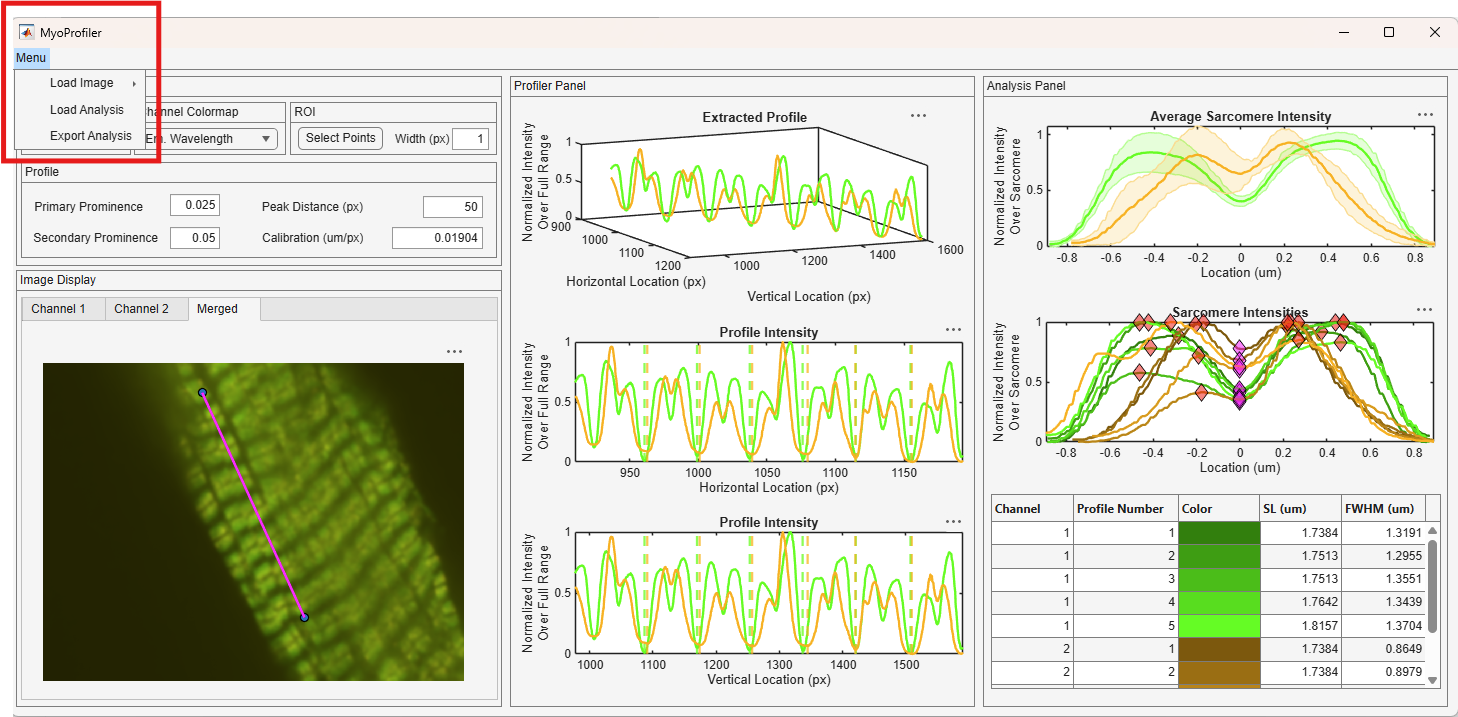The width and height of the screenshot is (1458, 717).
Task: Select the FWHM cell 0.8979
Action: [1383, 672]
